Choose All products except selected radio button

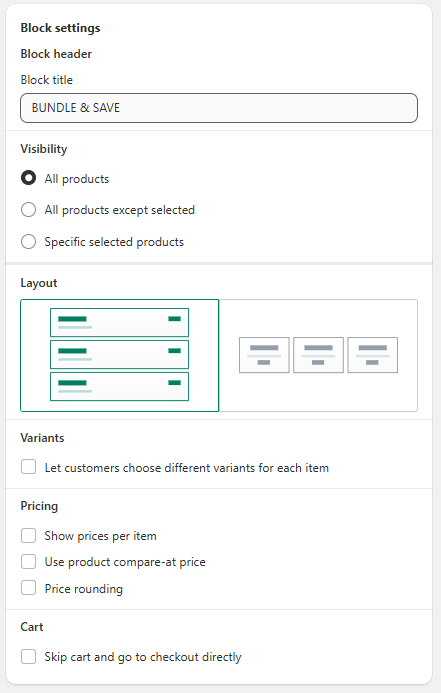pos(28,209)
